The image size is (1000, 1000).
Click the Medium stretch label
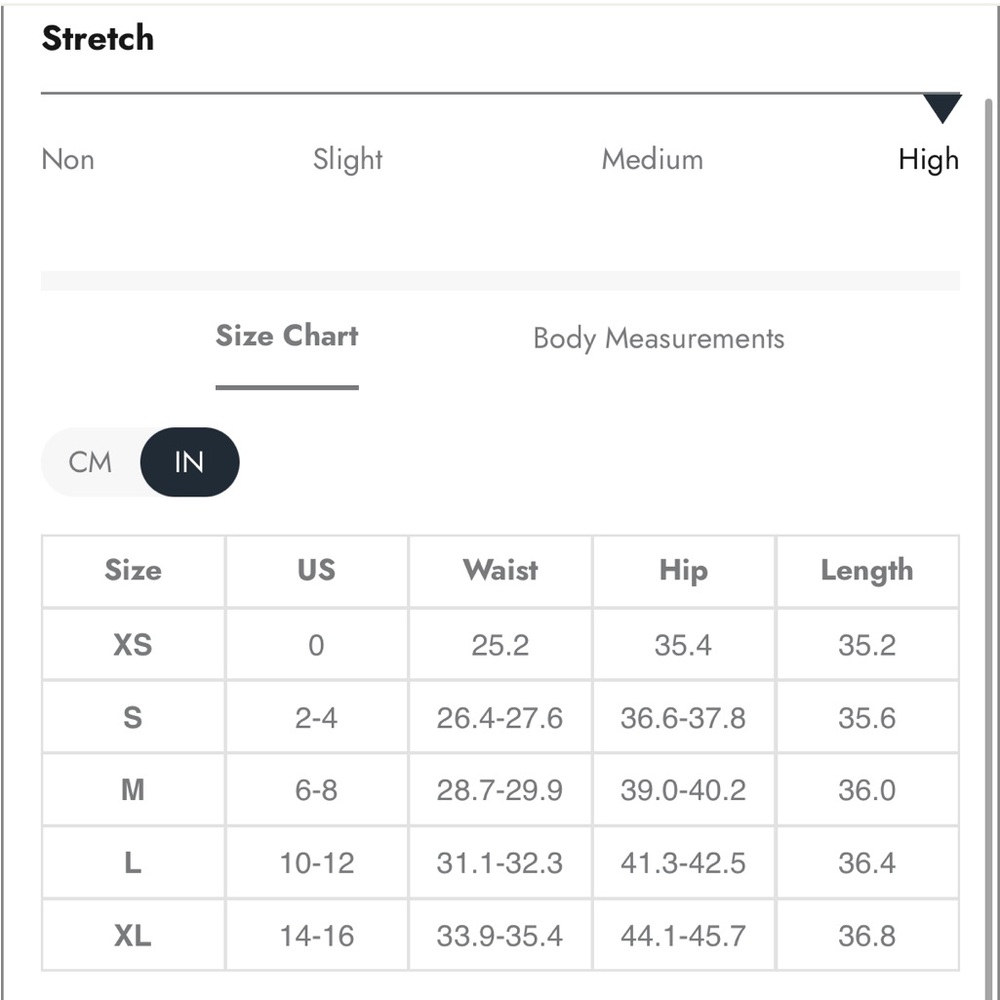(x=652, y=159)
